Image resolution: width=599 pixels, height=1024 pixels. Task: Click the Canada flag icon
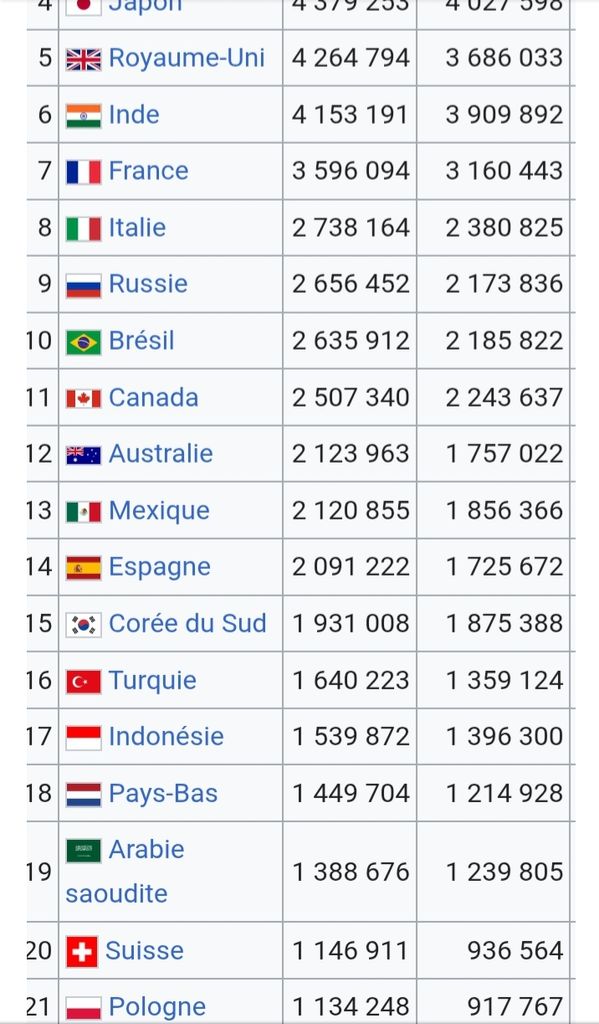pos(84,398)
